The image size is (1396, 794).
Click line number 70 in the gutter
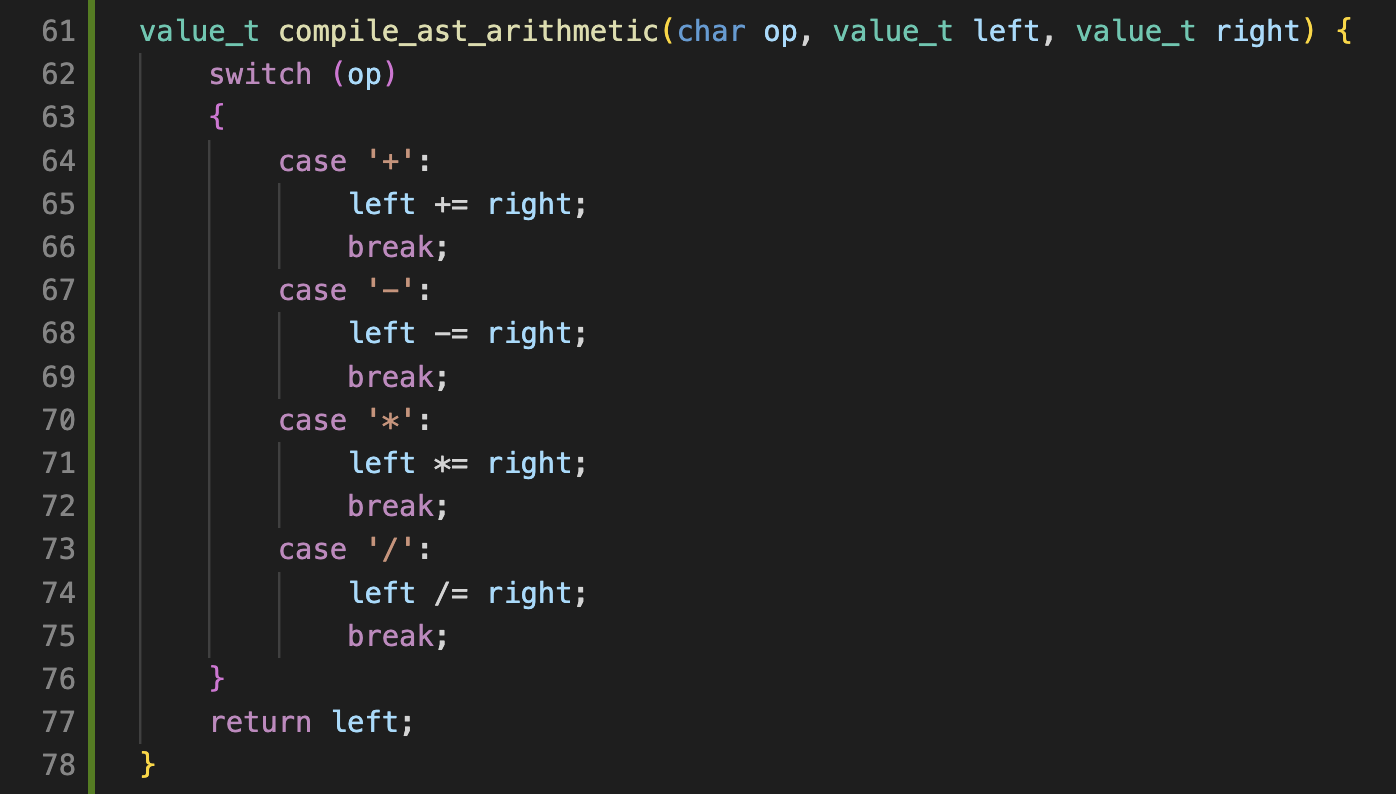pyautogui.click(x=59, y=420)
